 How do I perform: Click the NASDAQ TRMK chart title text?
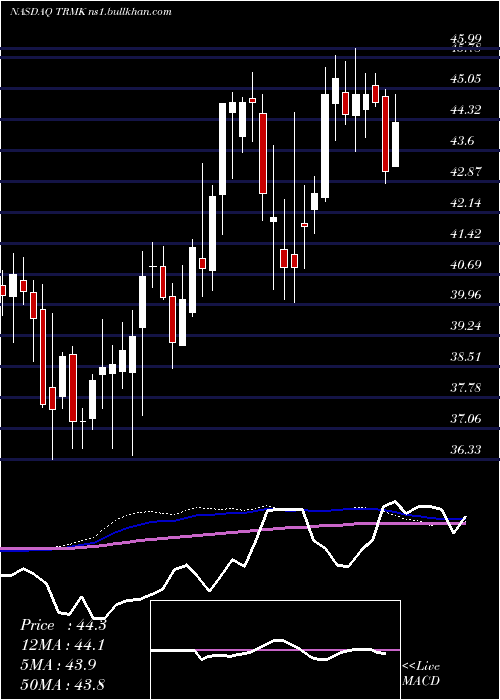pyautogui.click(x=91, y=12)
